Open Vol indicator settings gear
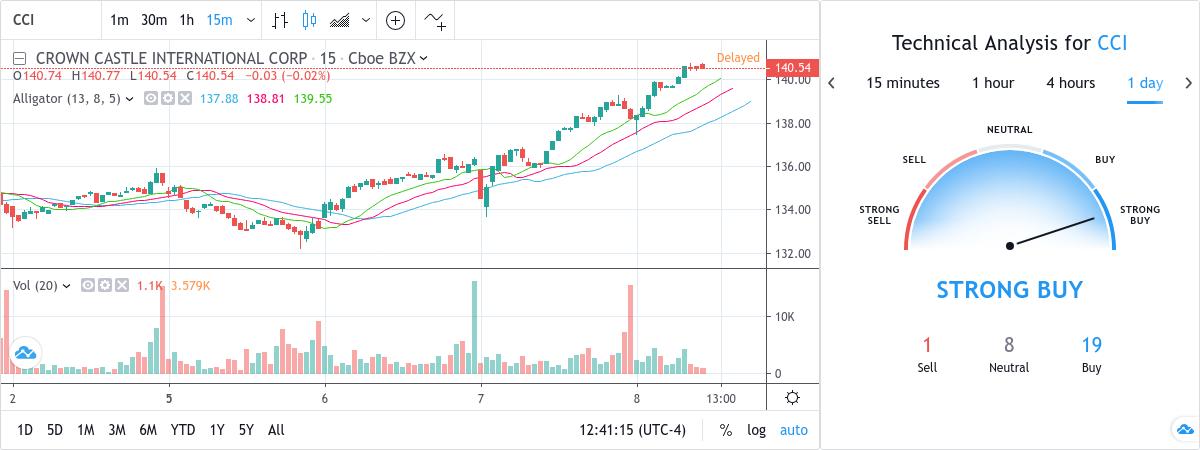This screenshot has height=450, width=1200. pyautogui.click(x=105, y=285)
